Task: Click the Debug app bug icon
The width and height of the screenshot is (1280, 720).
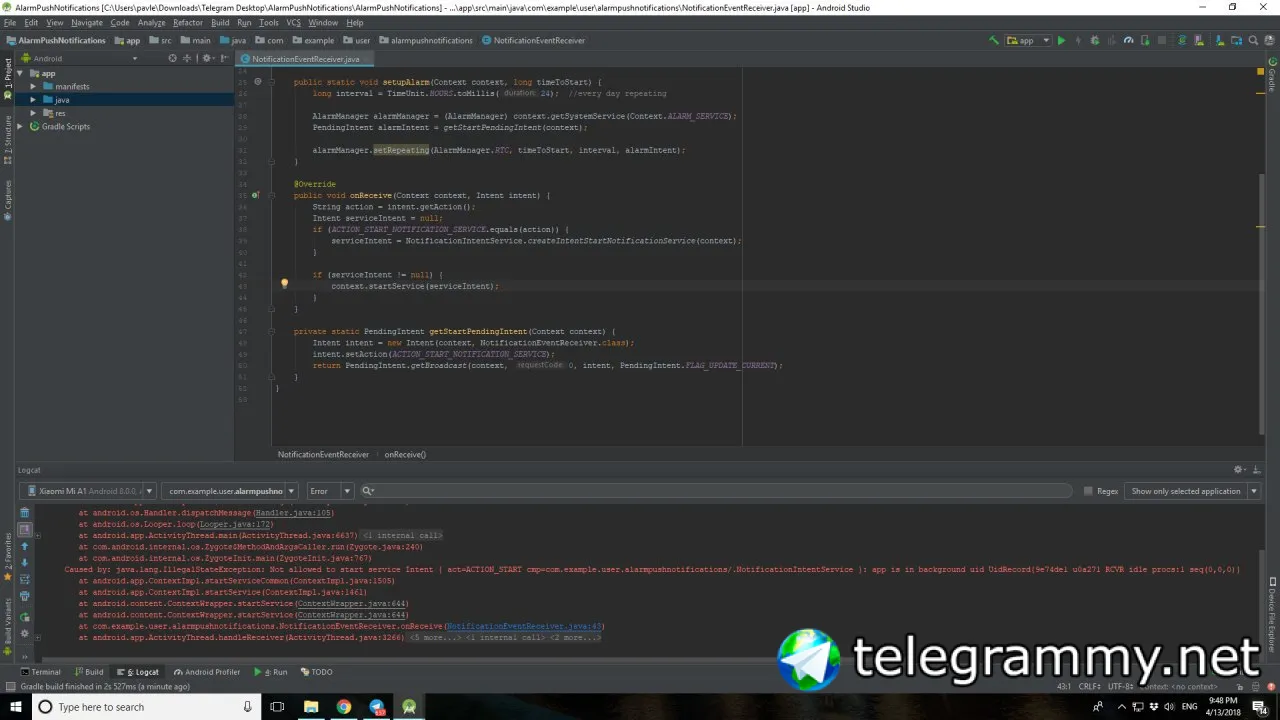Action: [x=1095, y=41]
